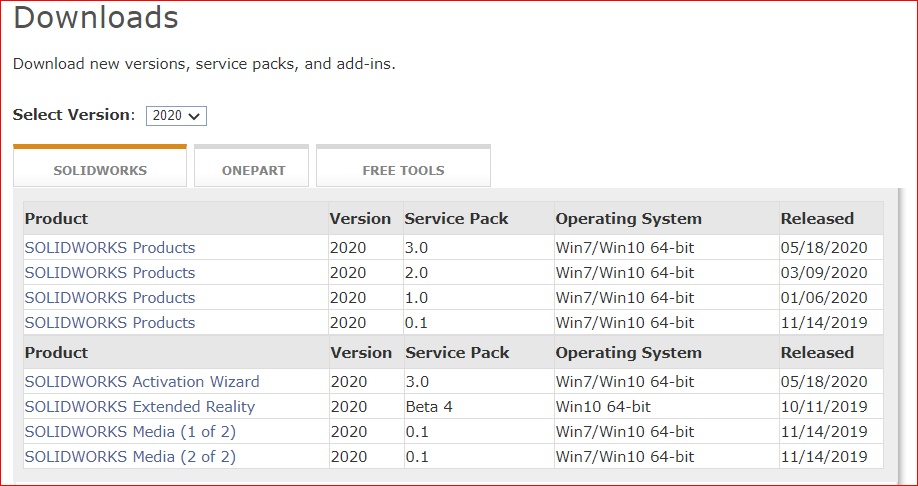Download SOLIDWORKS Products service pack 2.0
This screenshot has height=486, width=918.
coord(109,273)
